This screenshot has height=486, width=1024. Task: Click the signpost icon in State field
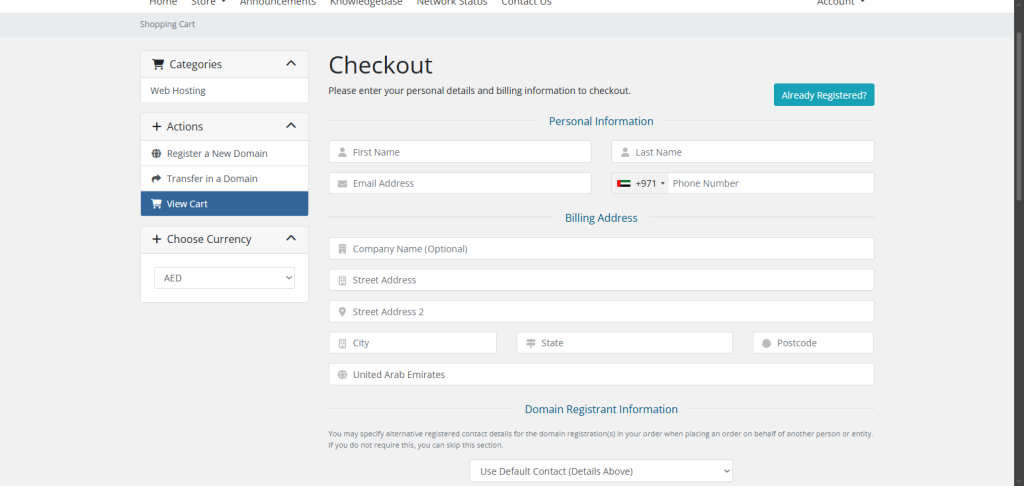pos(530,343)
